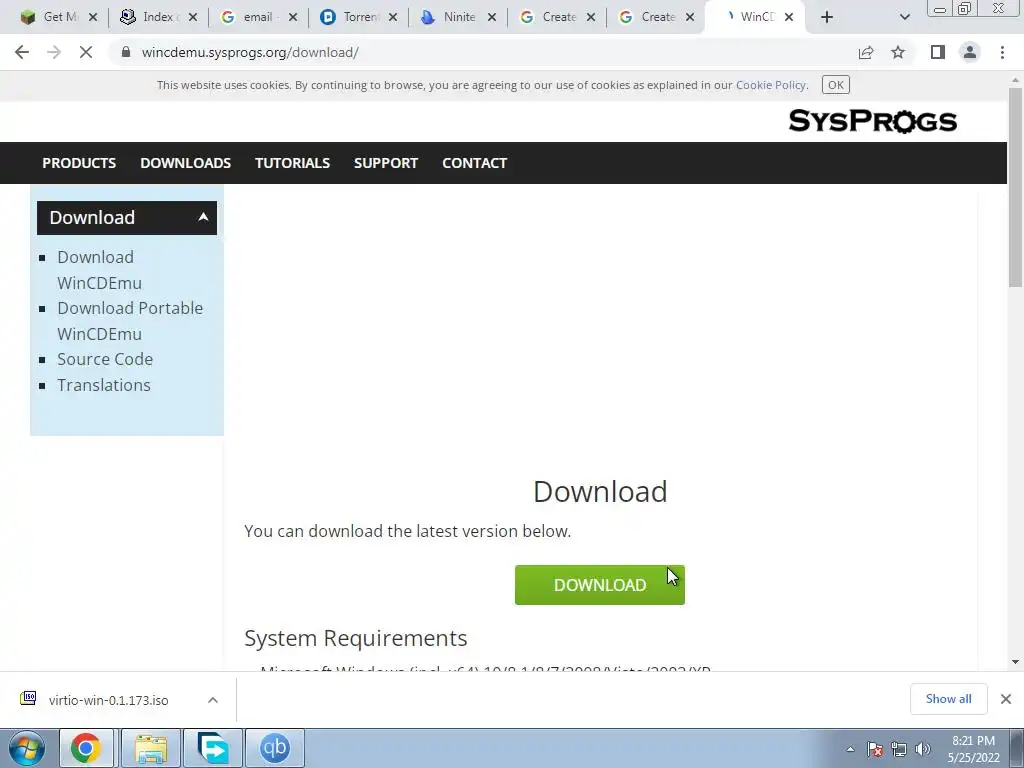Show hidden system tray icons
This screenshot has width=1024, height=768.
[x=850, y=749]
